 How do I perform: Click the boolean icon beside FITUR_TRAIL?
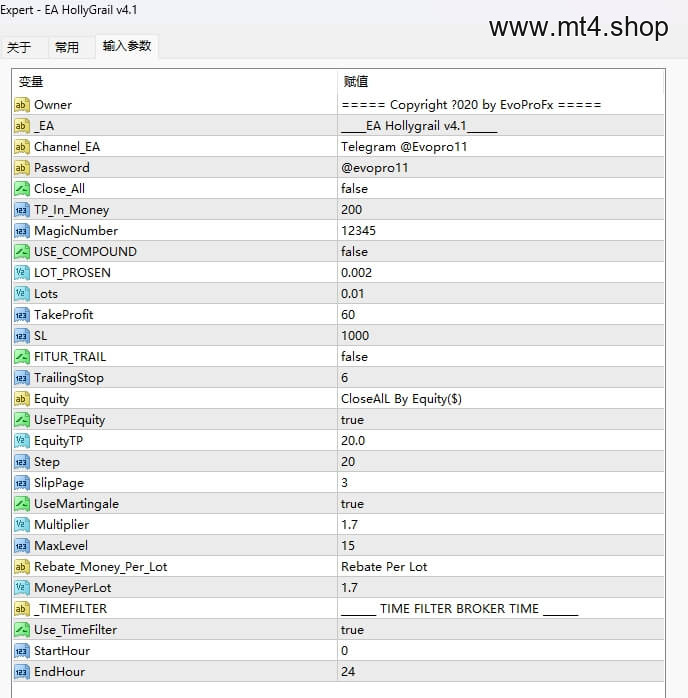(22, 357)
